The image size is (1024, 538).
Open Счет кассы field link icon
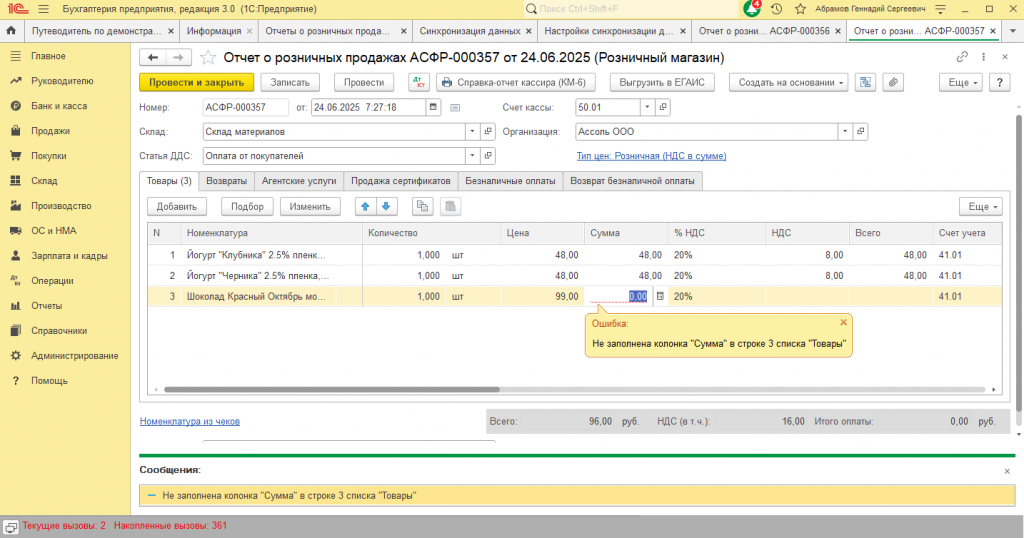coord(663,107)
